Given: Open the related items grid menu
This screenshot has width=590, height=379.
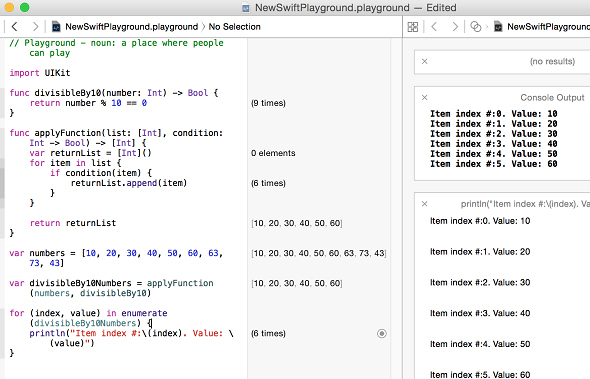Looking at the screenshot, I should click(x=413, y=27).
